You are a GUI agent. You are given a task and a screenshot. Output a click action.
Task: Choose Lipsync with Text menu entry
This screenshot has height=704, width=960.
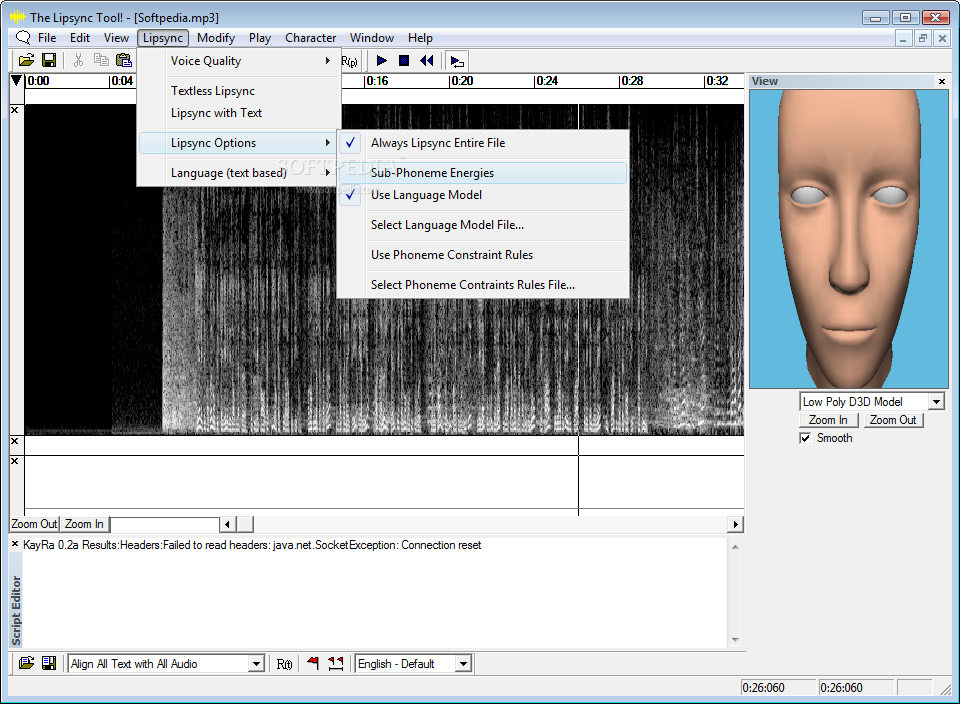pos(238,113)
